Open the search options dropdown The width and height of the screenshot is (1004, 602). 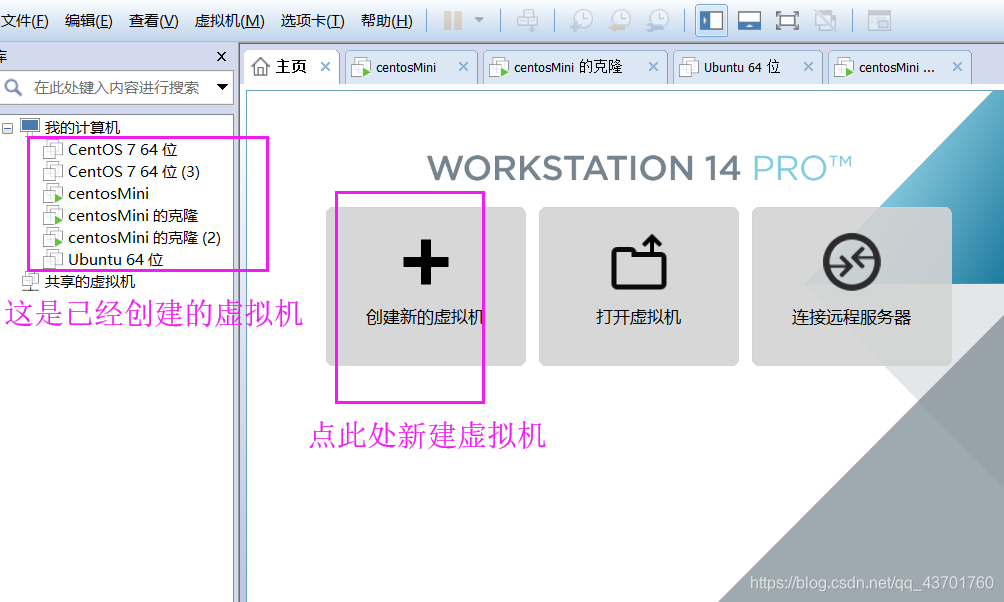(222, 88)
